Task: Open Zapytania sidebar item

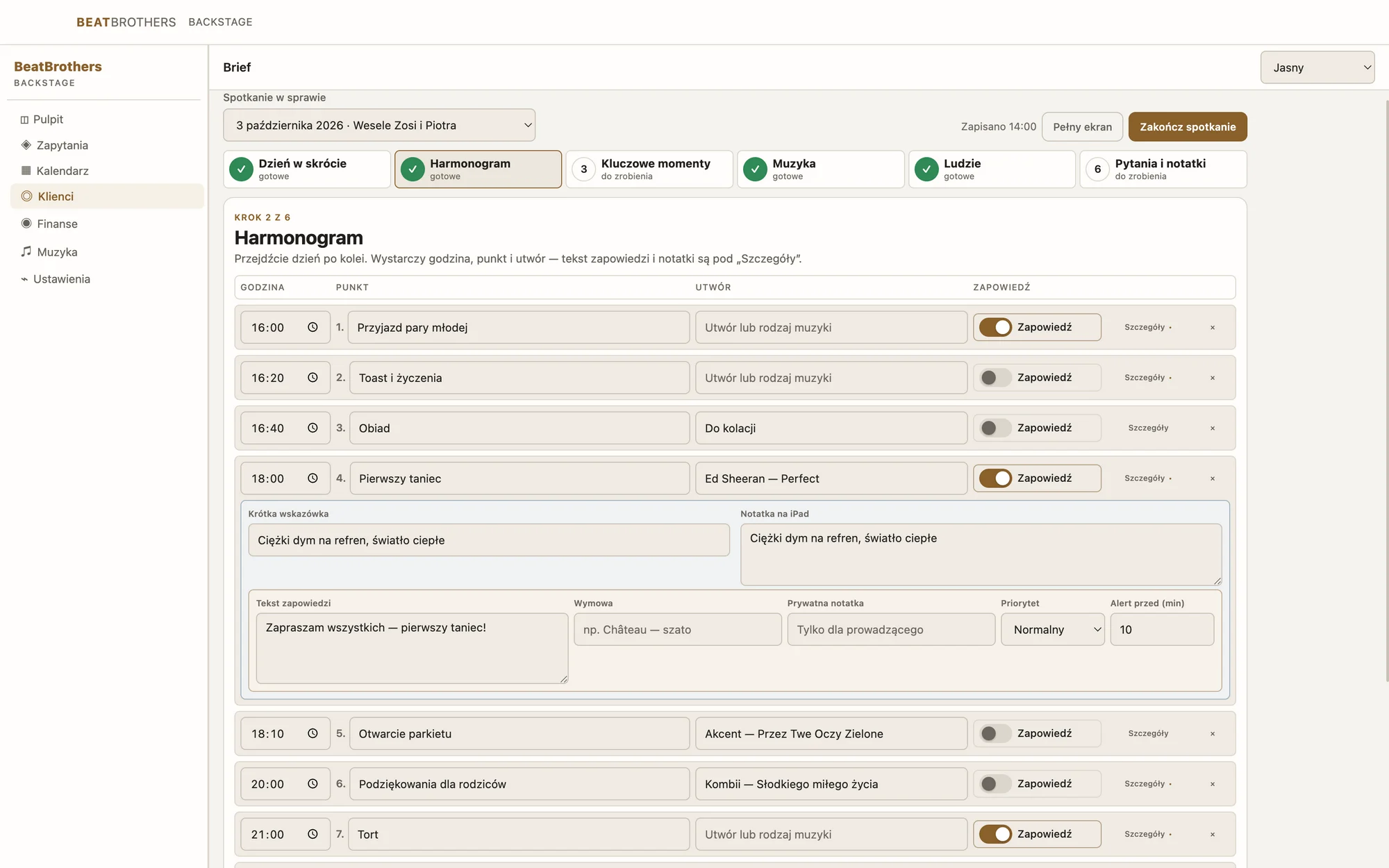Action: coord(107,145)
